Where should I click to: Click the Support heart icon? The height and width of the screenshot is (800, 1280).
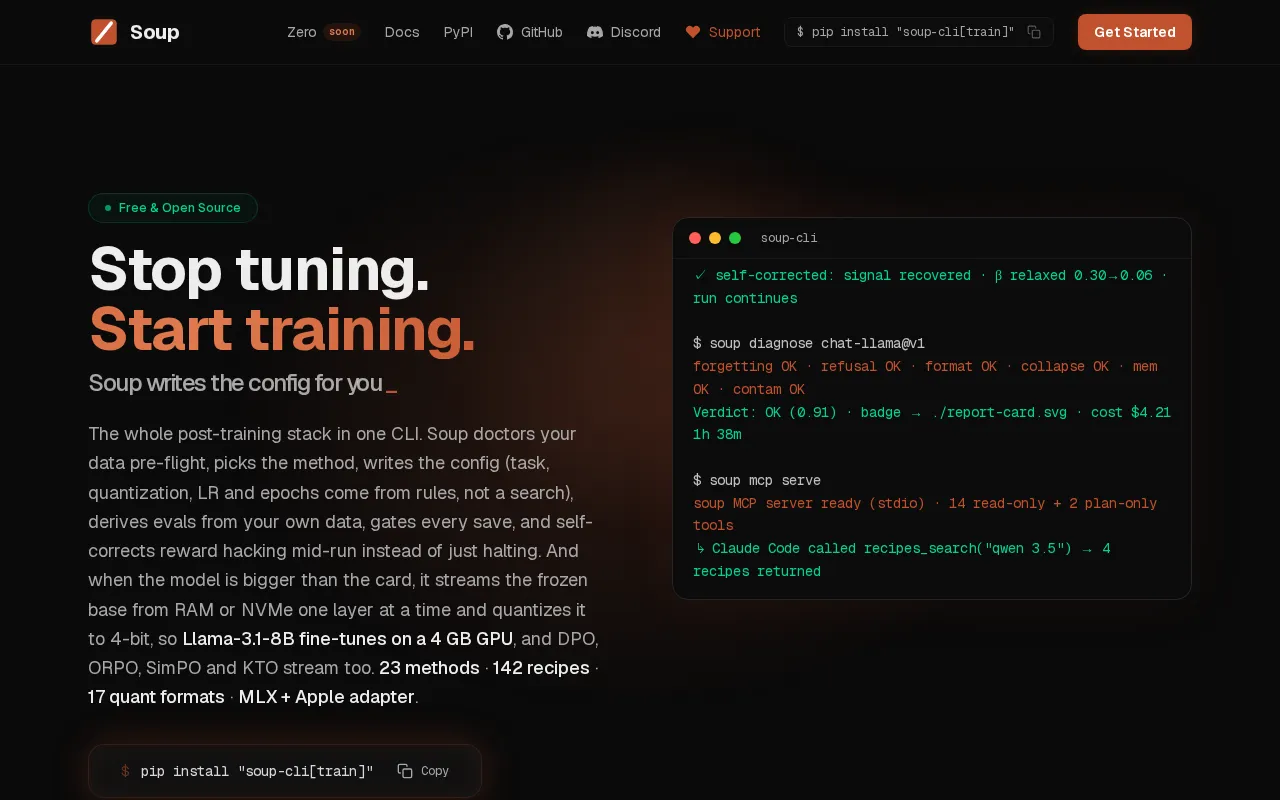tap(693, 32)
